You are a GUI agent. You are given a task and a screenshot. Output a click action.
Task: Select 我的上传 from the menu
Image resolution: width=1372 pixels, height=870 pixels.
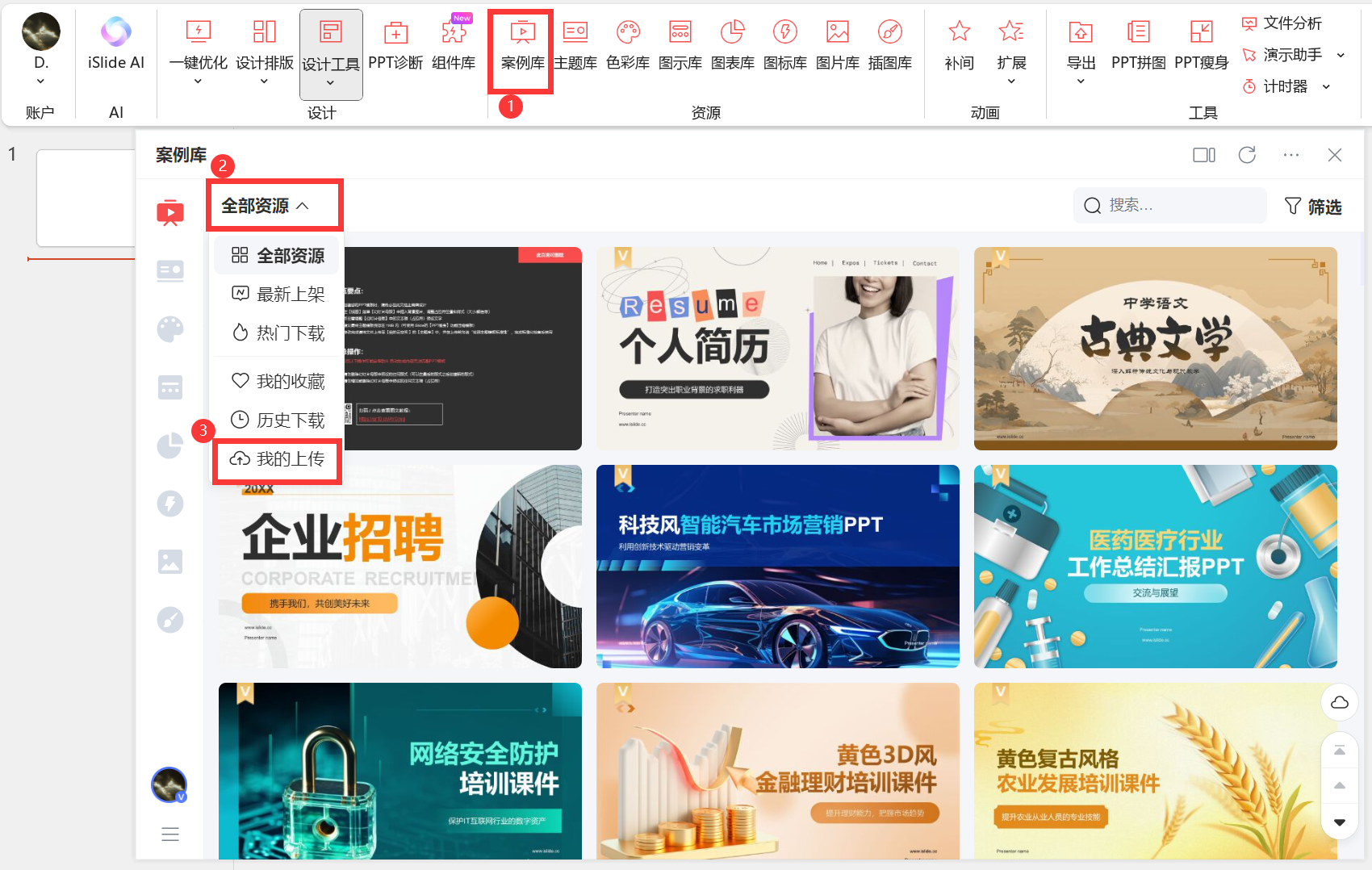(278, 459)
